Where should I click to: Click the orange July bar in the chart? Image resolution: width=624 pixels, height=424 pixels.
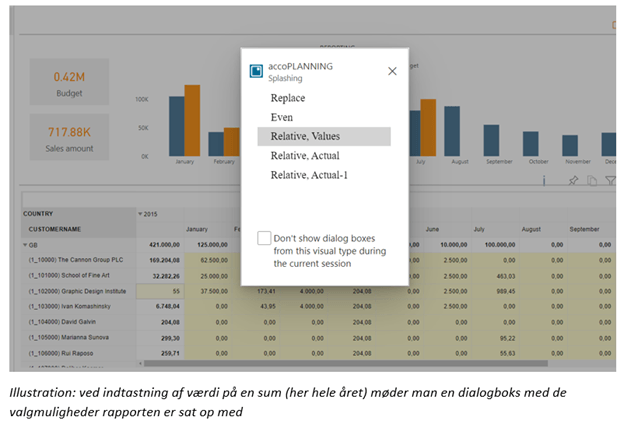tap(428, 128)
